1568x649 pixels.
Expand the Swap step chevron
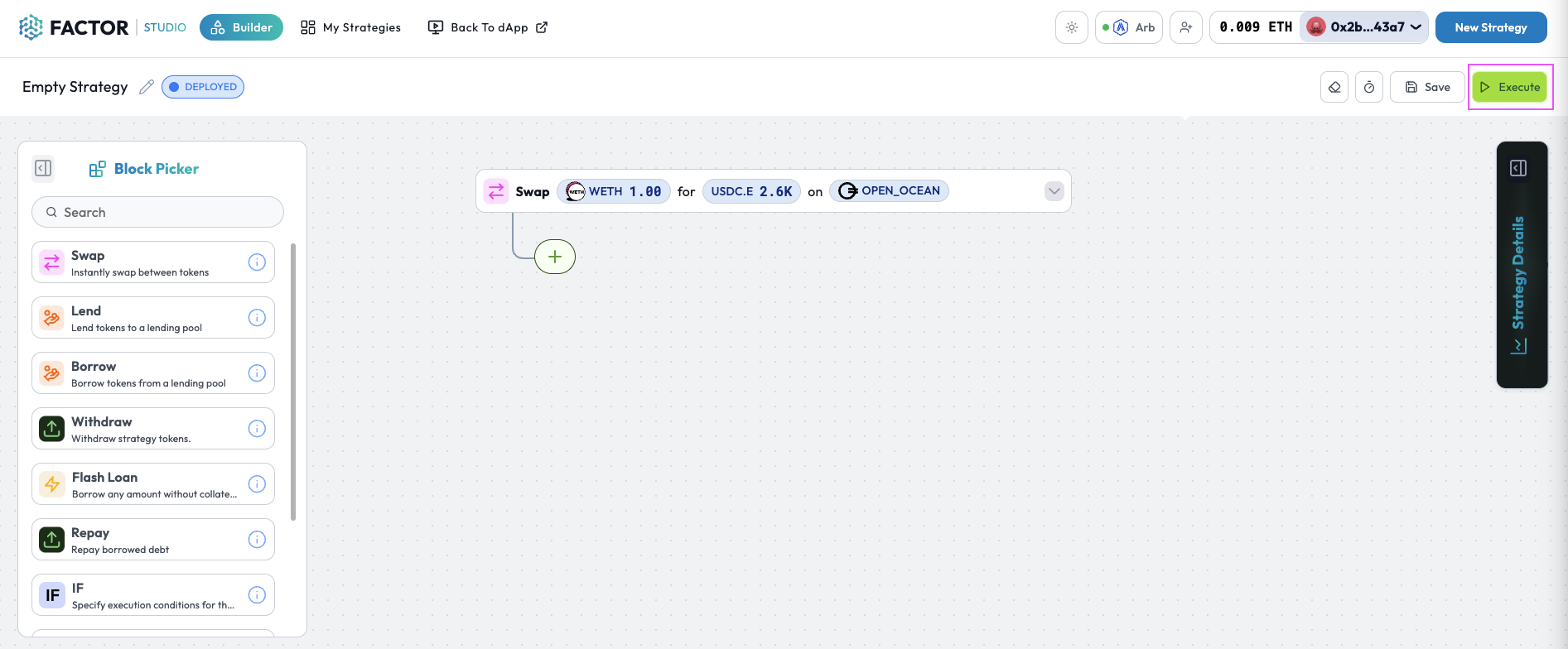[x=1054, y=191]
